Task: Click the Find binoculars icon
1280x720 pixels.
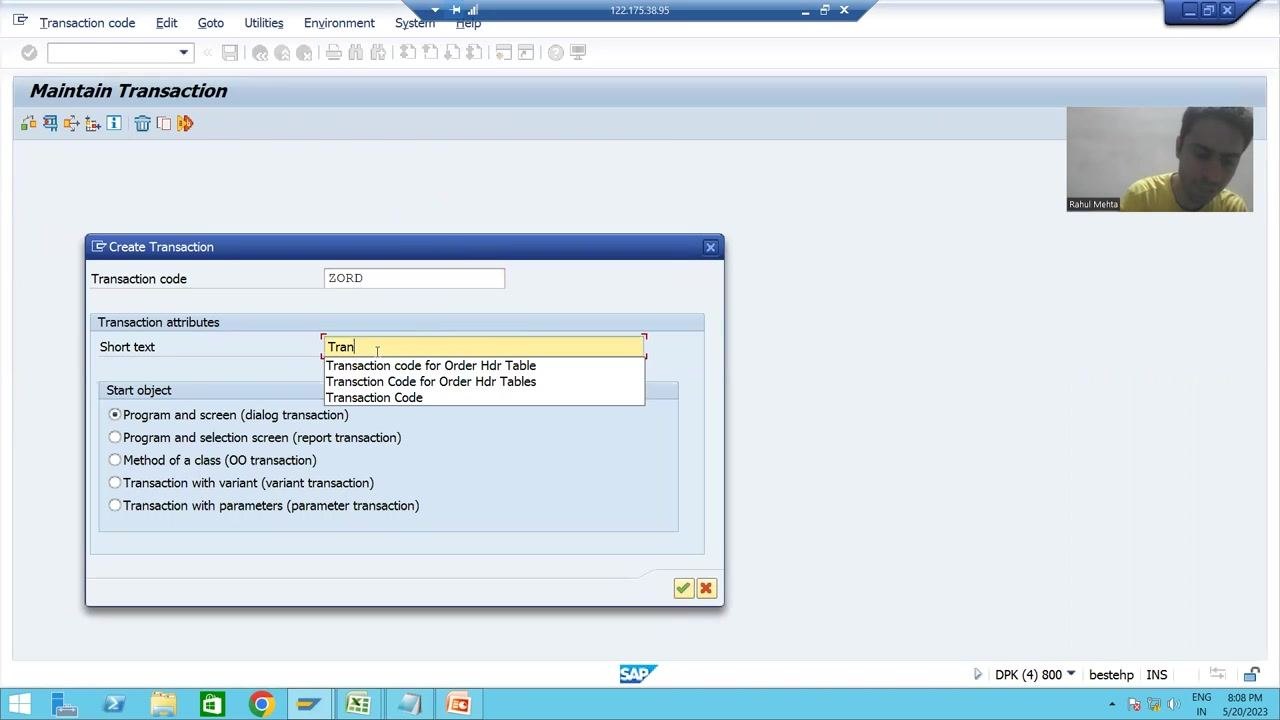Action: [356, 52]
